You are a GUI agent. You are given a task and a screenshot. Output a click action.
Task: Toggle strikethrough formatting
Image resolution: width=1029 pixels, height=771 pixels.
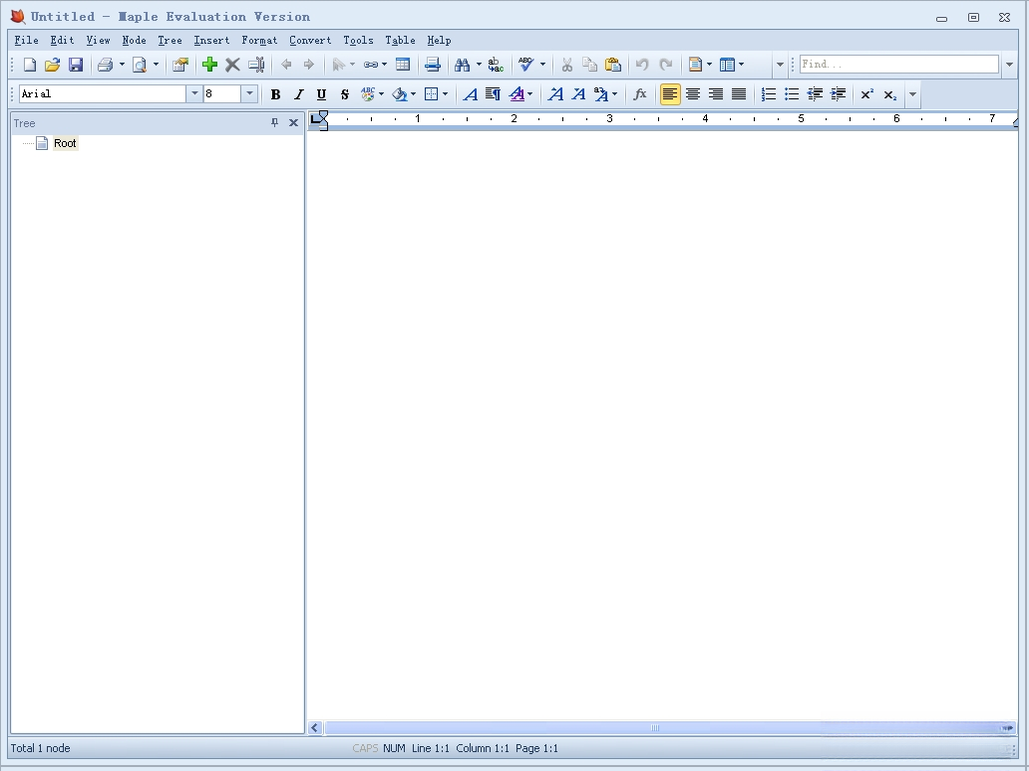click(345, 94)
